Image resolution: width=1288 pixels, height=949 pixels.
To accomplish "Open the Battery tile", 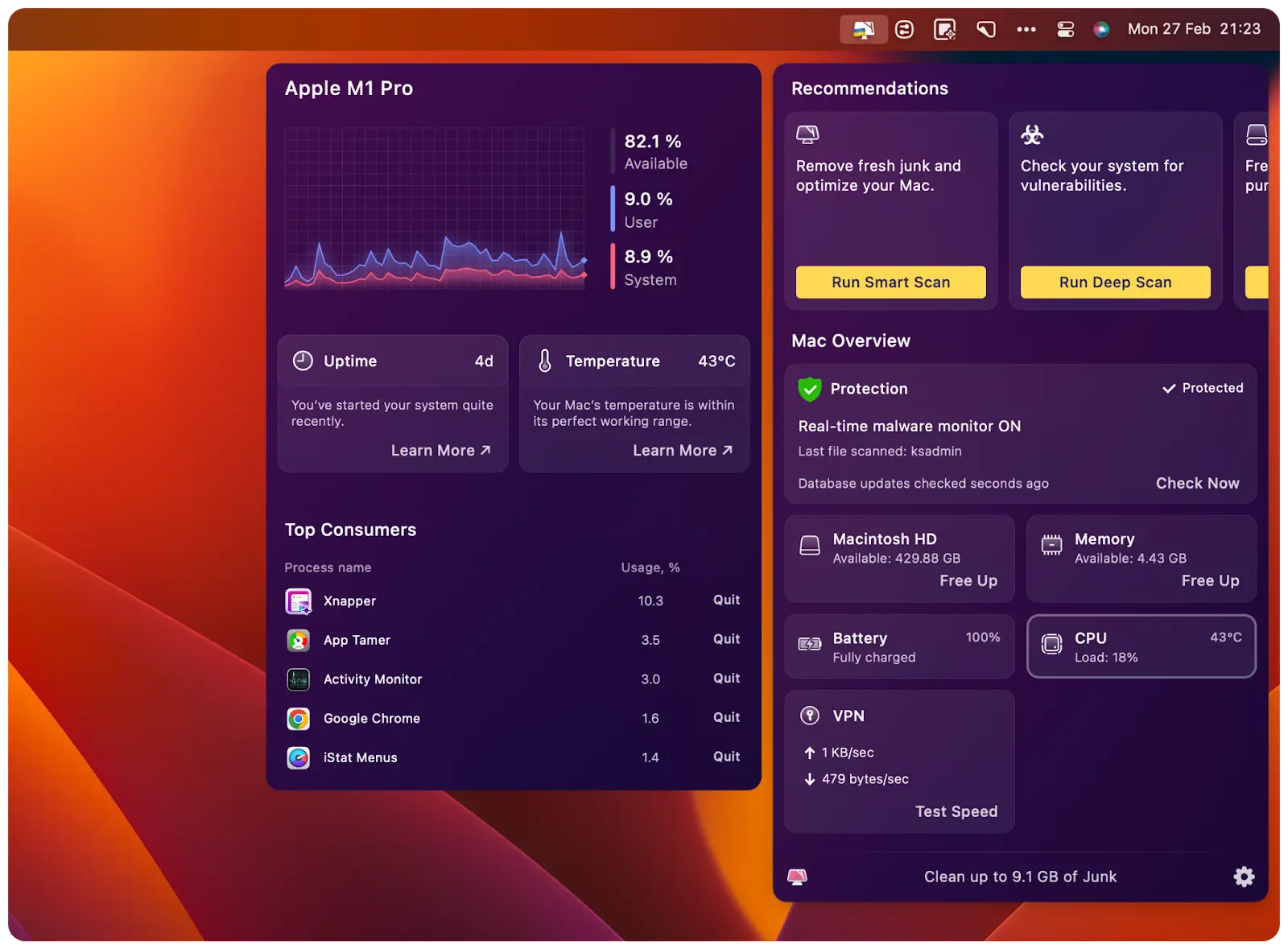I will (899, 646).
